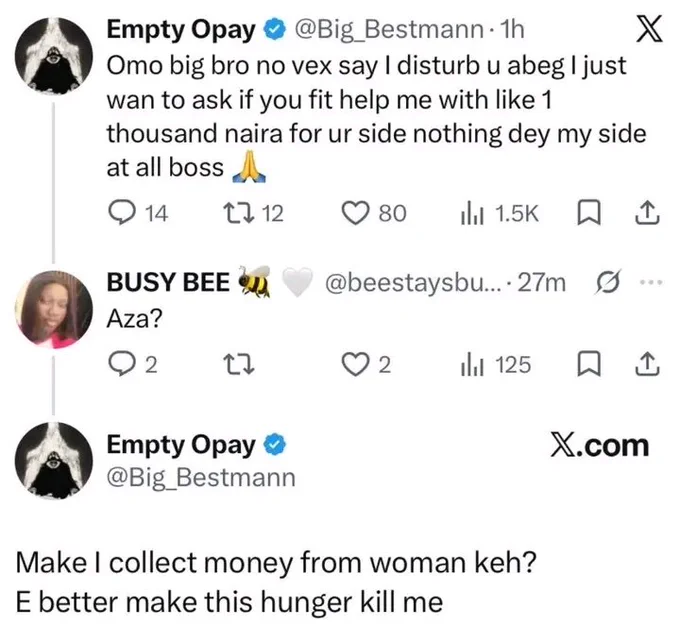
Task: Click the Grok slash icon beside 27m
Action: pyautogui.click(x=608, y=282)
